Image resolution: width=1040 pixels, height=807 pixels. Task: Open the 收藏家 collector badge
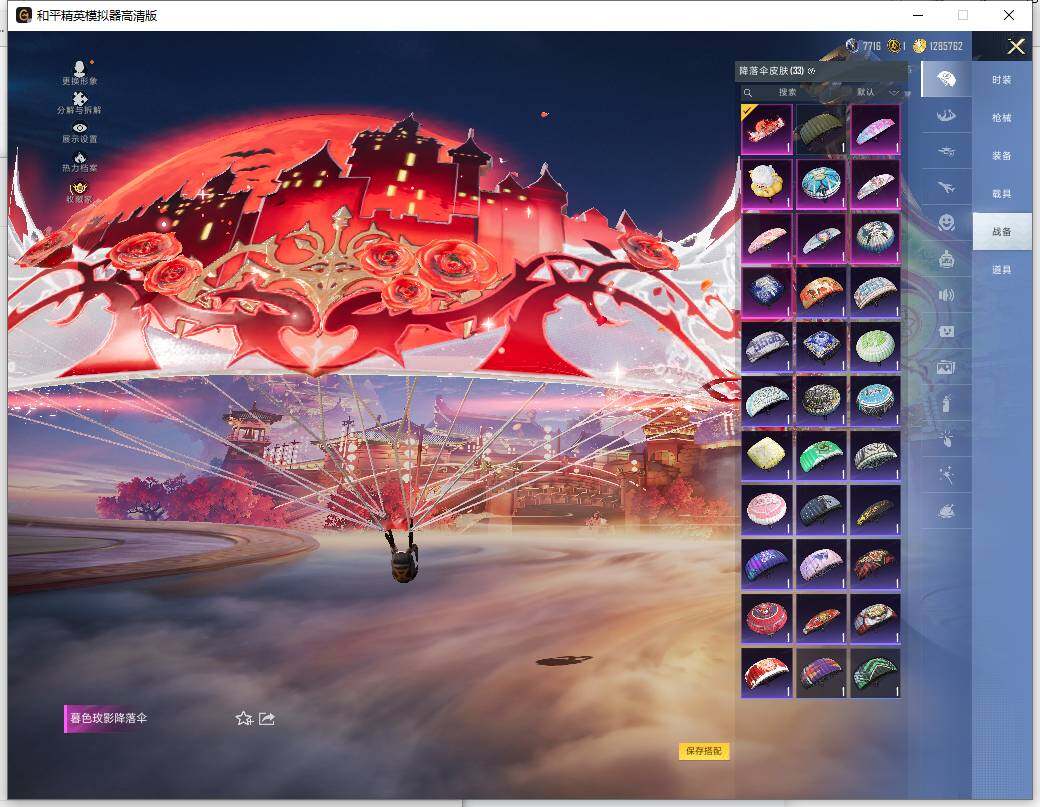(80, 189)
